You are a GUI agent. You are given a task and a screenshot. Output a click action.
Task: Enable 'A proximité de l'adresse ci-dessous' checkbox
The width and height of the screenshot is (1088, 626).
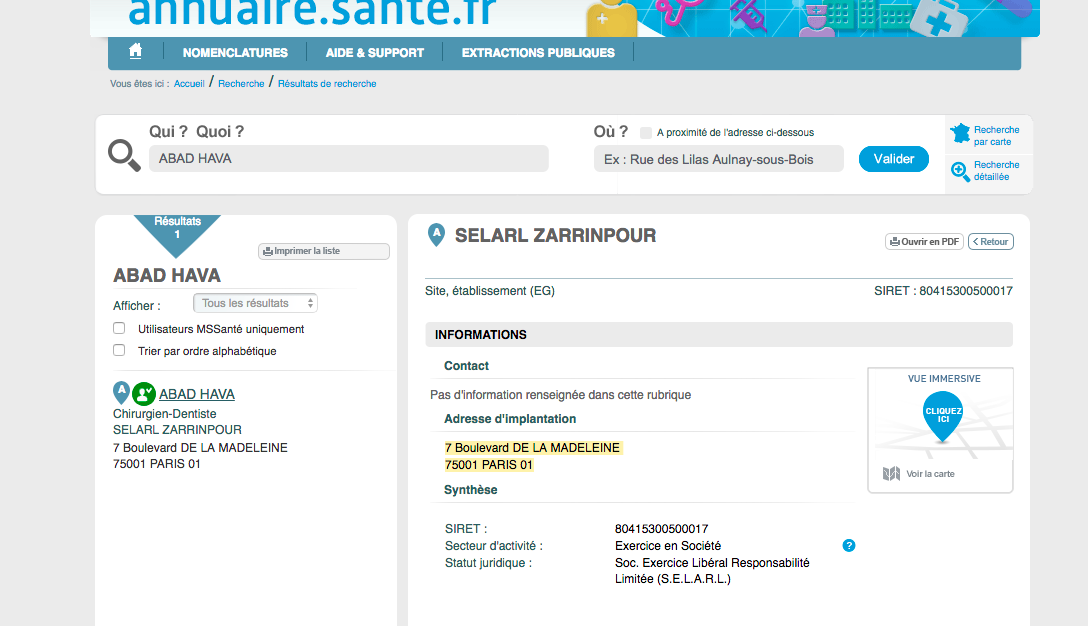646,133
